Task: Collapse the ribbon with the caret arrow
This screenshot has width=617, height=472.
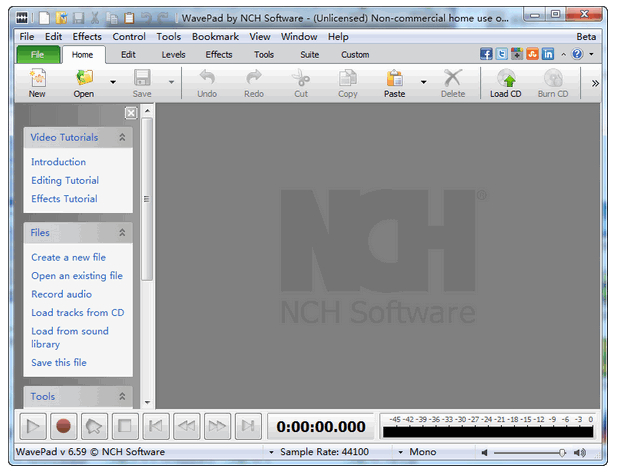Action: coord(563,55)
